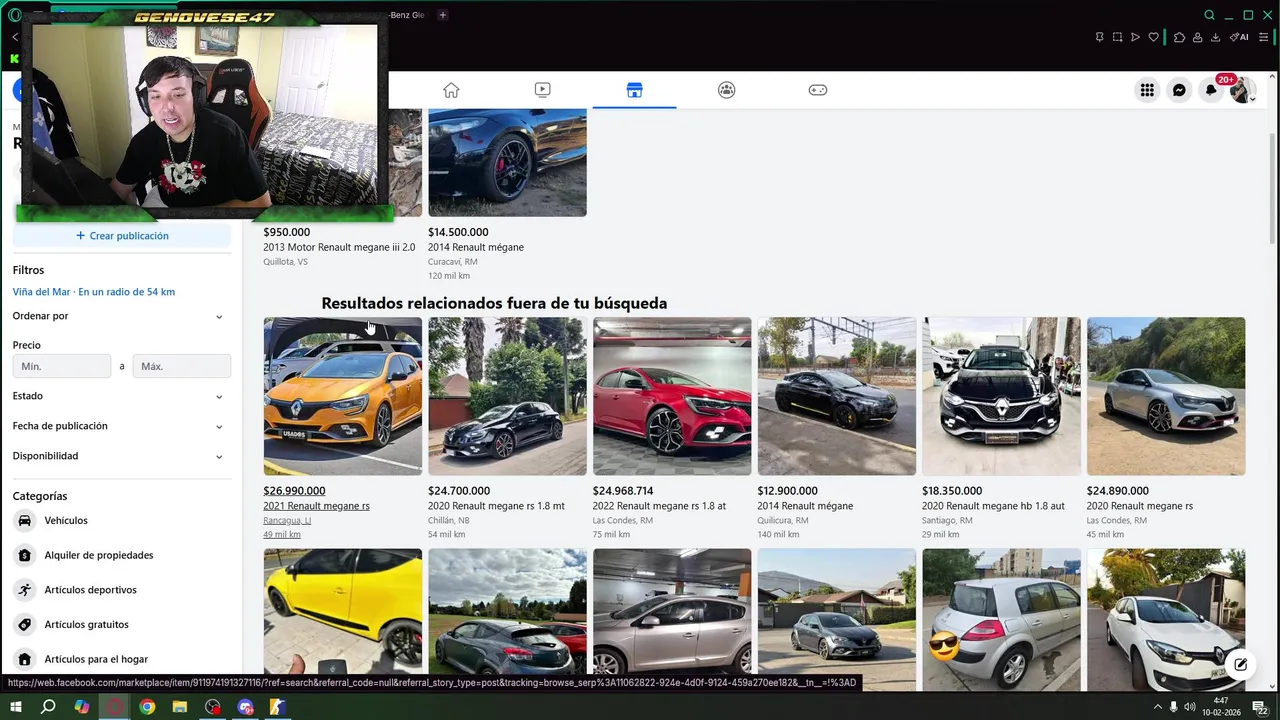Open the $12.900.000 Quilicura megane photo

[x=836, y=396]
